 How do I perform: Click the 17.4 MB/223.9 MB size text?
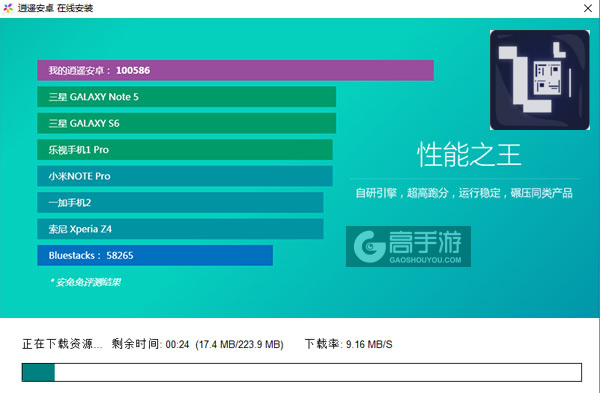(240, 344)
